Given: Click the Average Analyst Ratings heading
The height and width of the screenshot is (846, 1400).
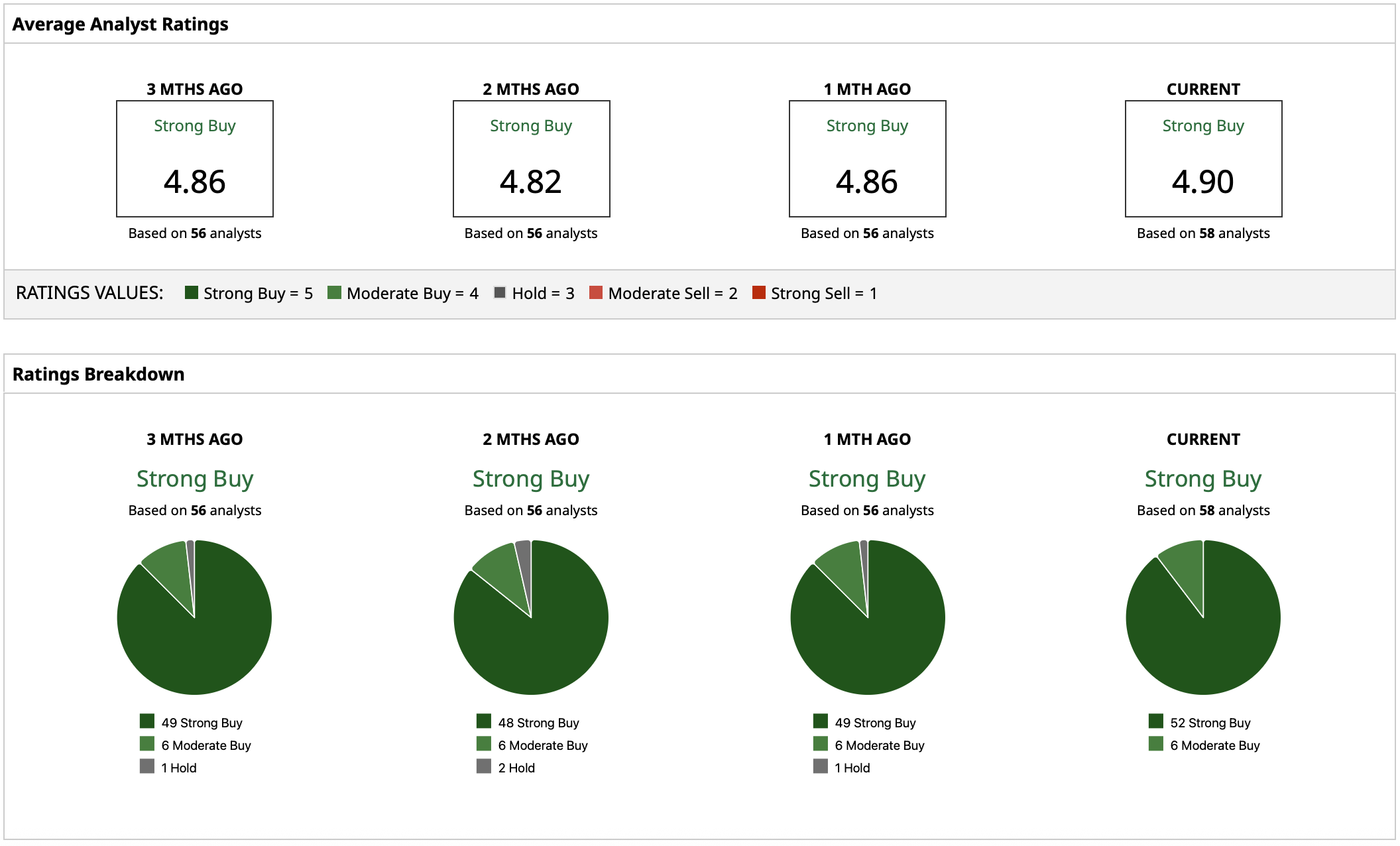Looking at the screenshot, I should [x=120, y=25].
